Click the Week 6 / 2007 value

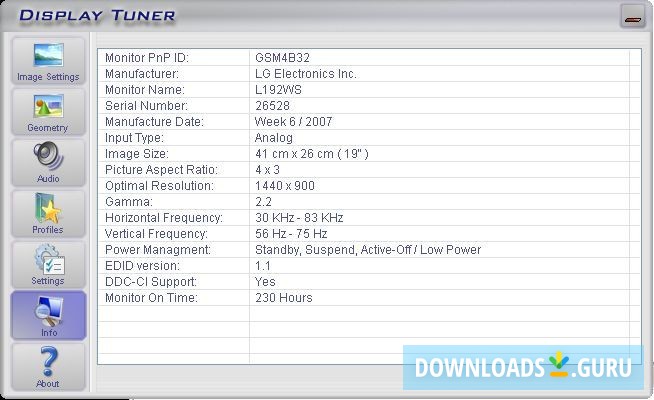coord(294,122)
